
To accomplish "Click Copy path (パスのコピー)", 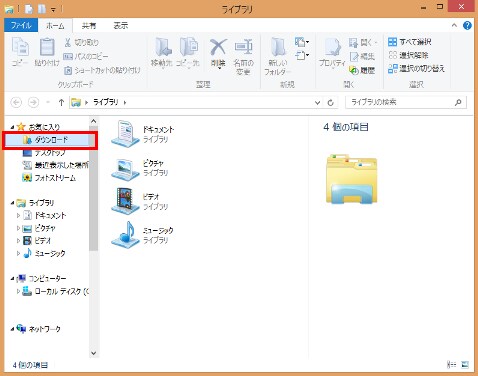I will tap(86, 56).
